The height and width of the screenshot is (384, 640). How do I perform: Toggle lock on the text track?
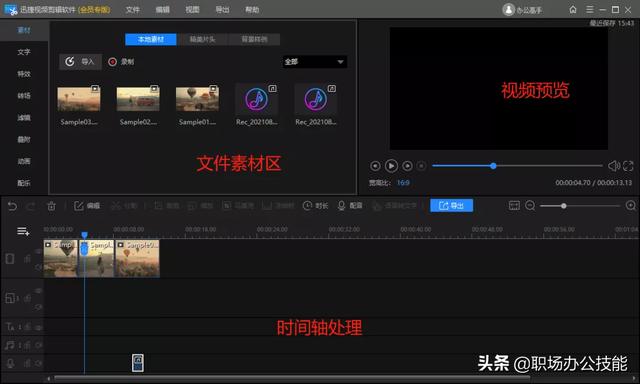point(27,326)
